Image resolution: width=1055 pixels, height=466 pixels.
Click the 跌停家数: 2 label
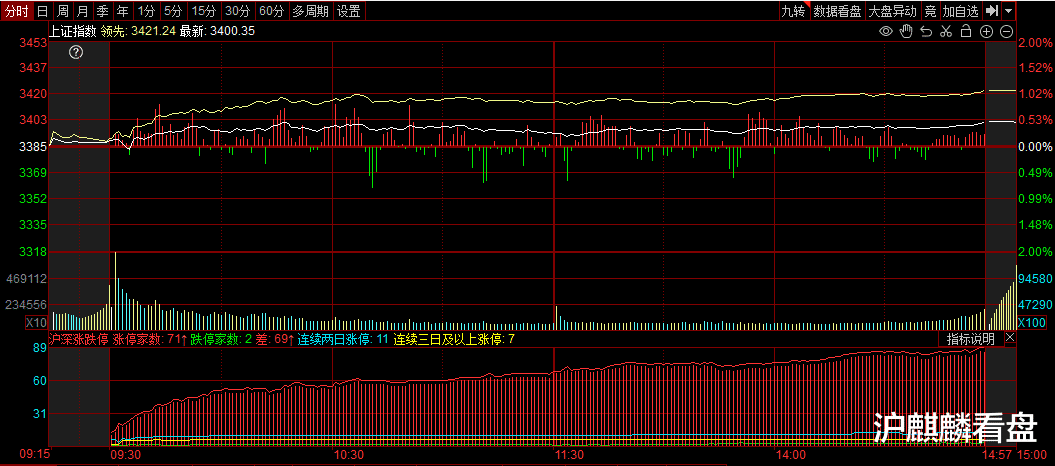pos(221,339)
